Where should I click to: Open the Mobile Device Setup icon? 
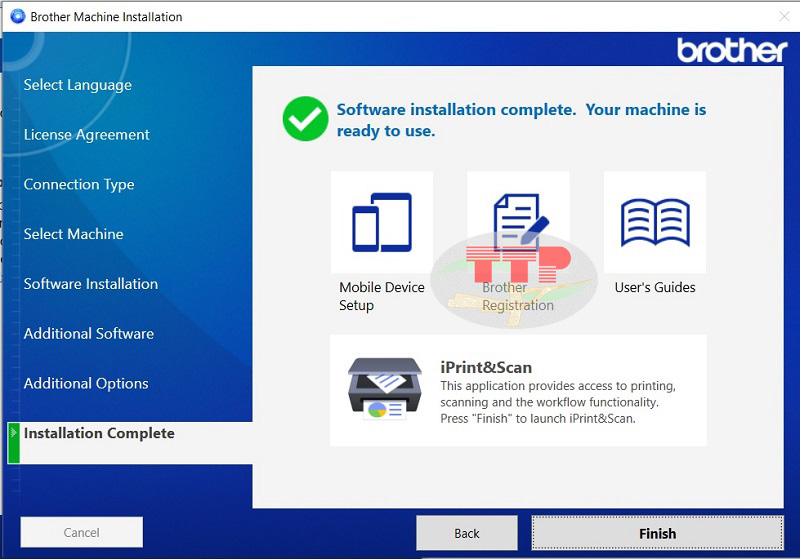382,222
